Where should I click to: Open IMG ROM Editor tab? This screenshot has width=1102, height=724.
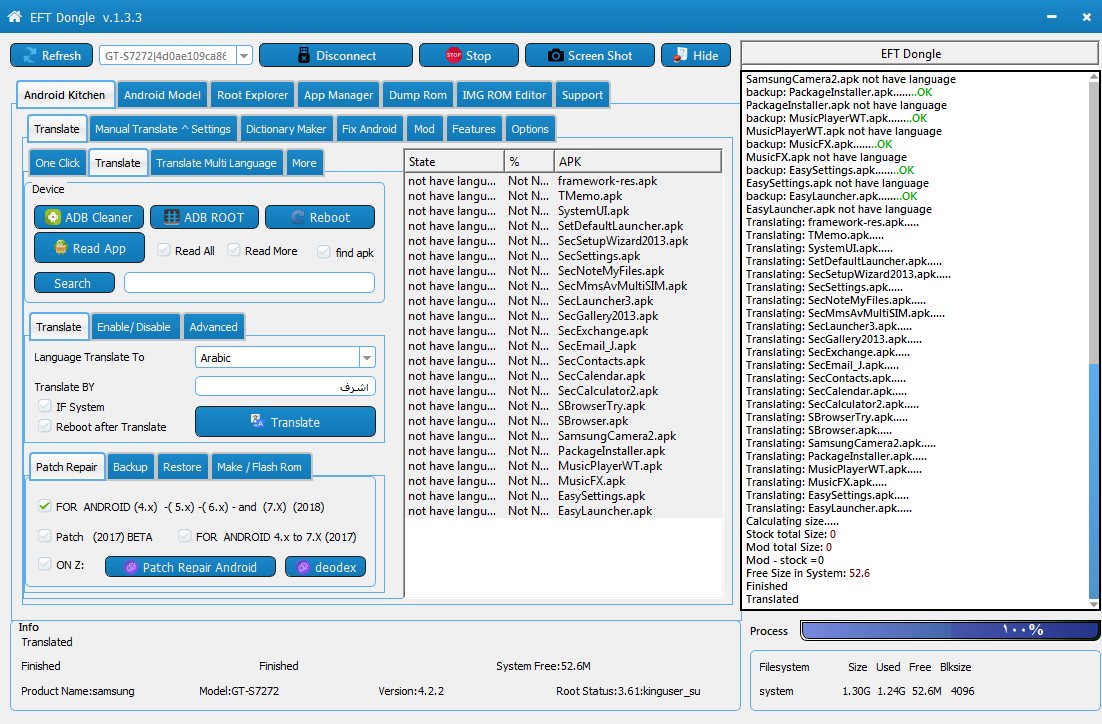[504, 95]
